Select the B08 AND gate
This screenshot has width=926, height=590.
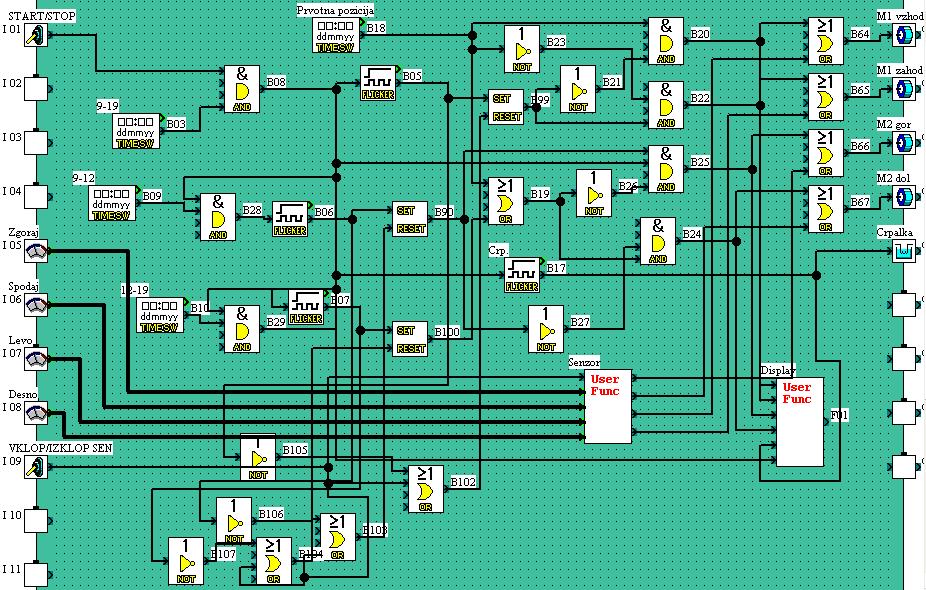(242, 89)
